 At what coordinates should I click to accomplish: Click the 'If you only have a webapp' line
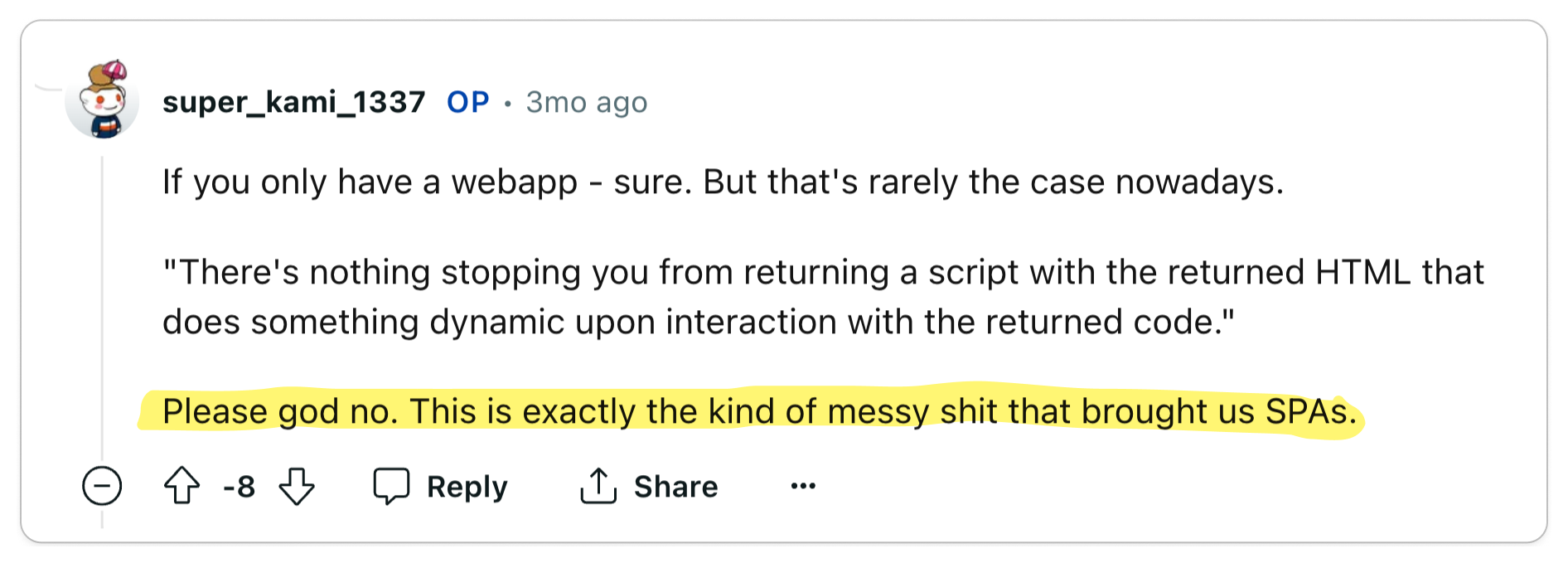pyautogui.click(x=723, y=182)
